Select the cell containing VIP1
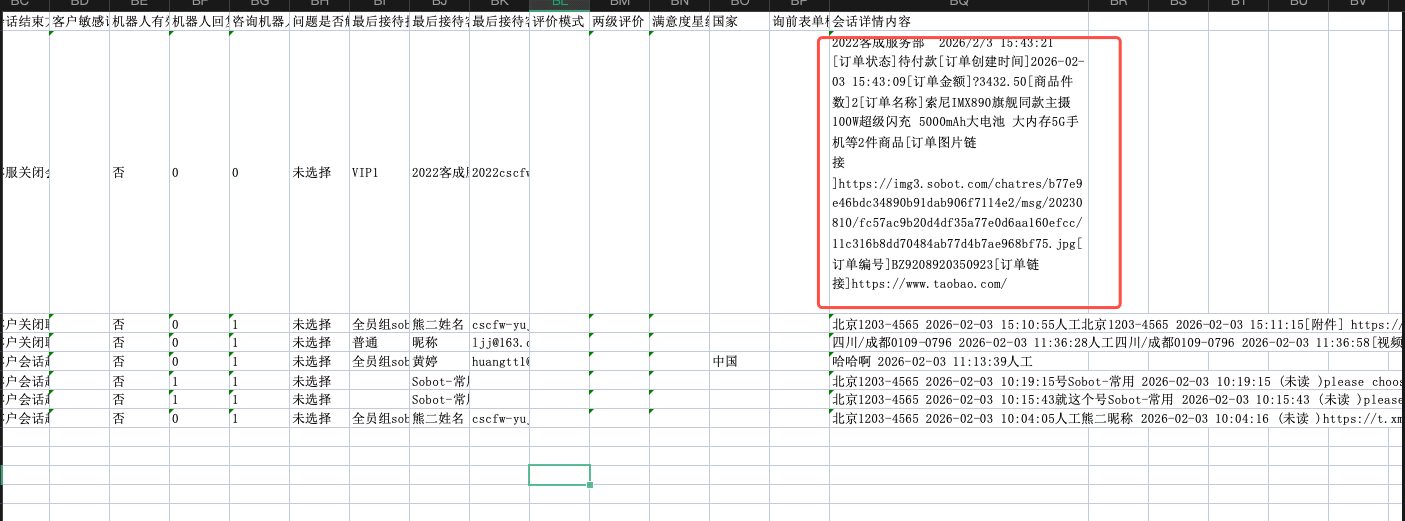The width and height of the screenshot is (1405, 521). point(378,172)
